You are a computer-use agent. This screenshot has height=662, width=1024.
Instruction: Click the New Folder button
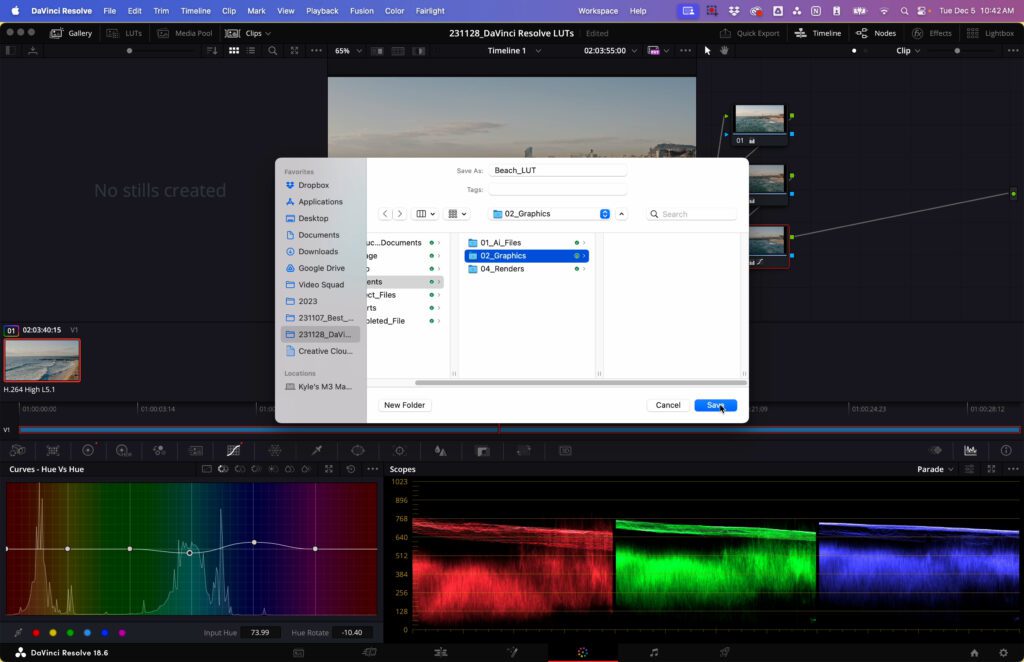pos(404,405)
